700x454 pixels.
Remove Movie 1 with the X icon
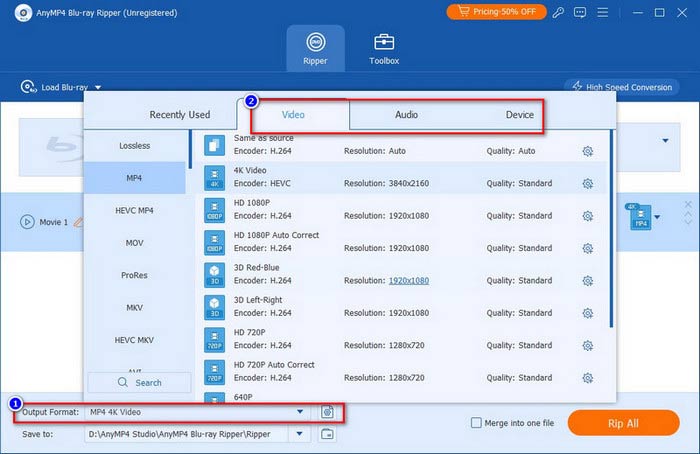(688, 204)
